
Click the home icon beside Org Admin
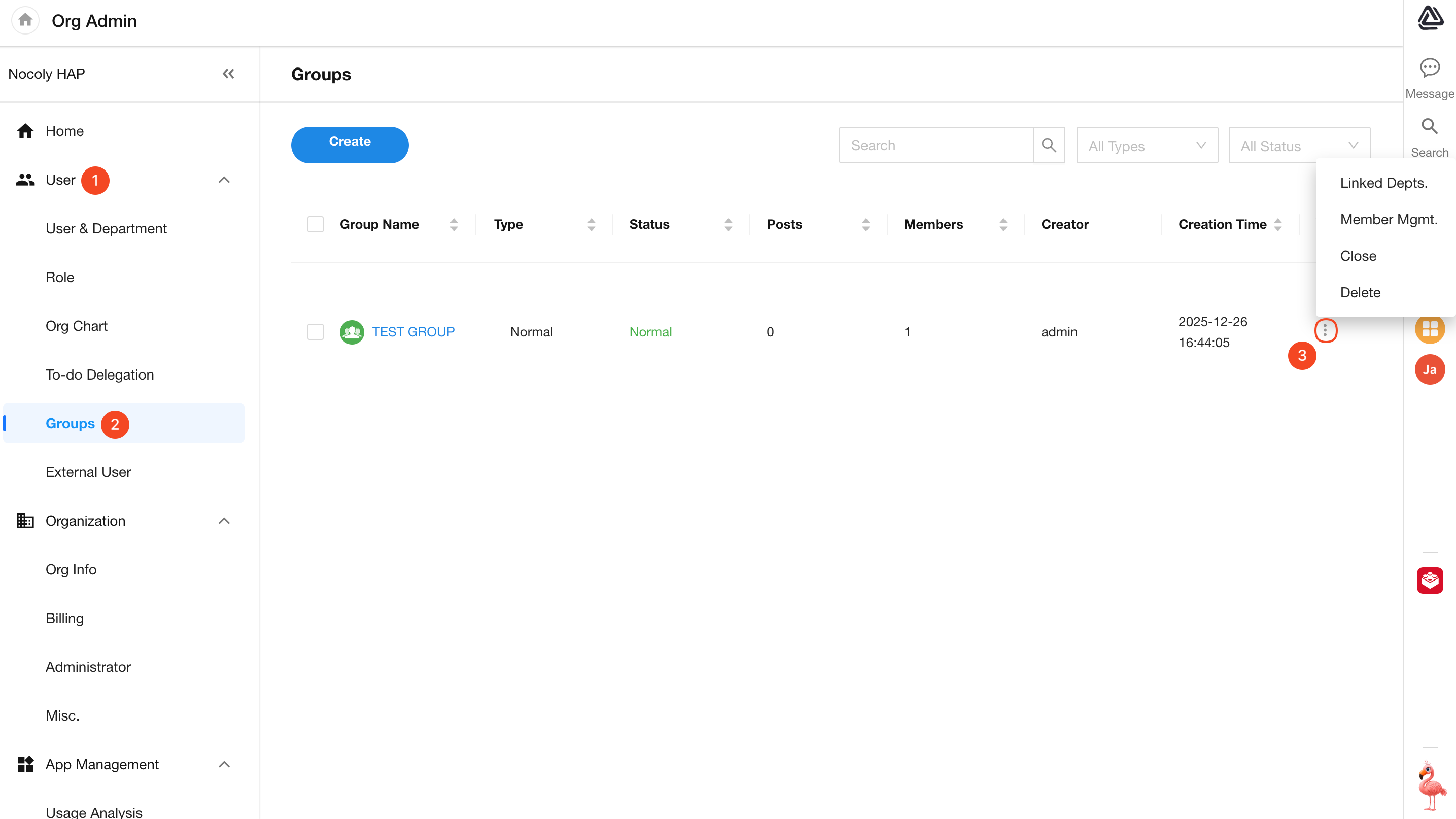25,20
